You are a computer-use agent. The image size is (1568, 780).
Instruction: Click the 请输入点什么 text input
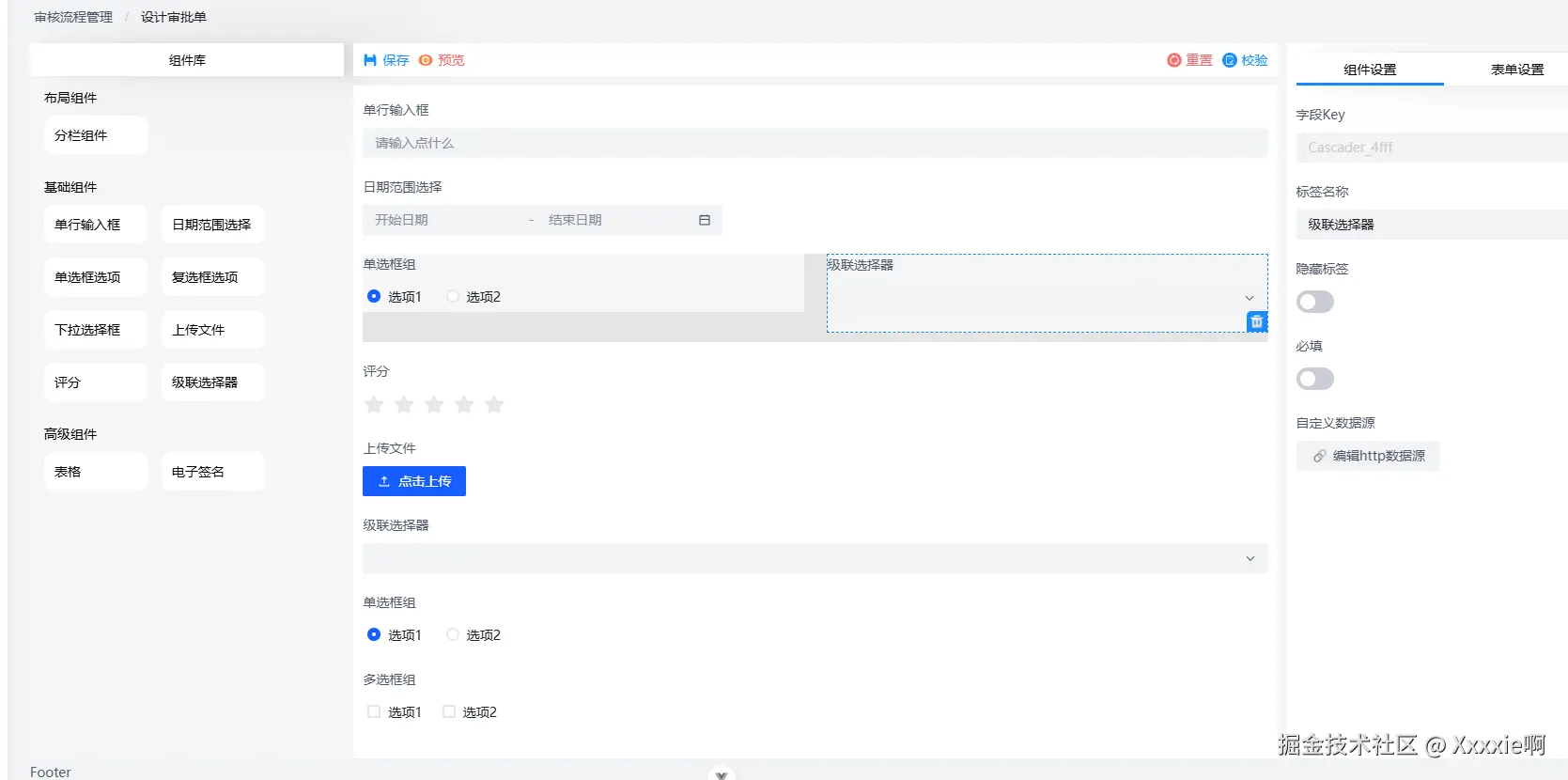click(815, 143)
